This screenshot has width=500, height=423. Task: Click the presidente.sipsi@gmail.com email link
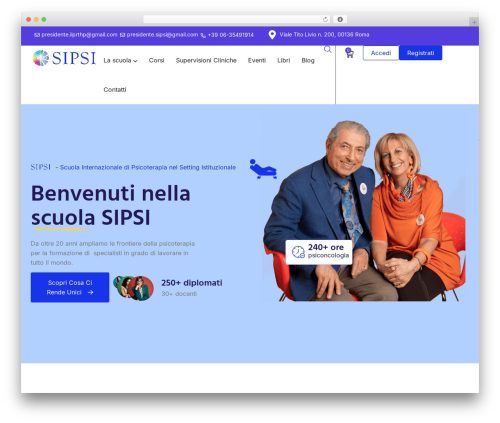click(162, 35)
